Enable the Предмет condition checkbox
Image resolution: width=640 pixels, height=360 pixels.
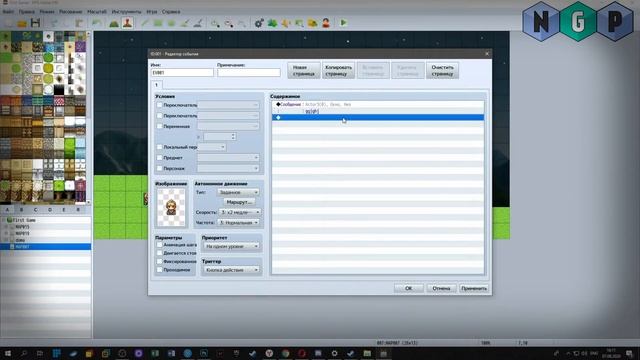160,158
